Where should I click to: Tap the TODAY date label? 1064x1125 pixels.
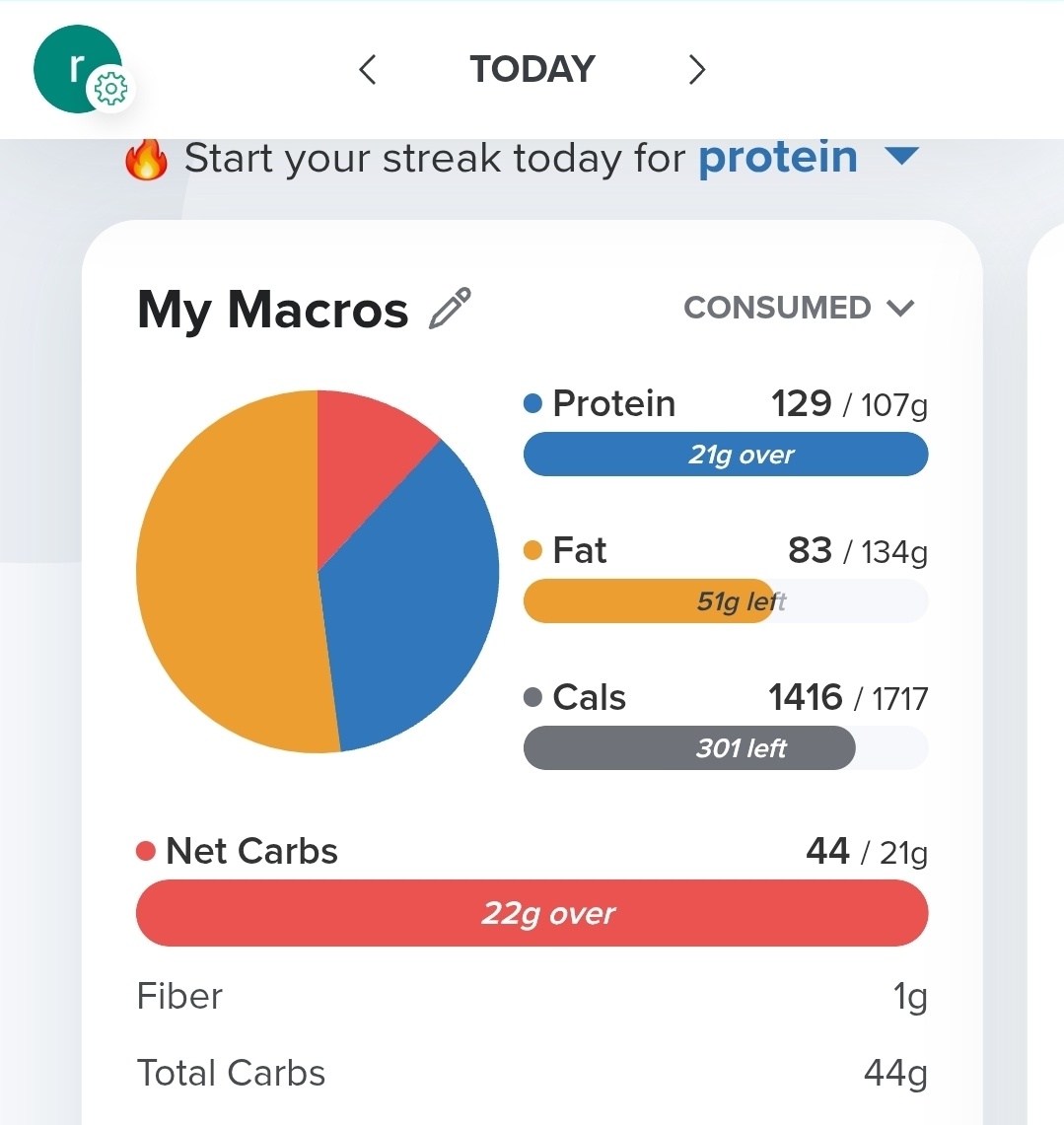(x=532, y=70)
